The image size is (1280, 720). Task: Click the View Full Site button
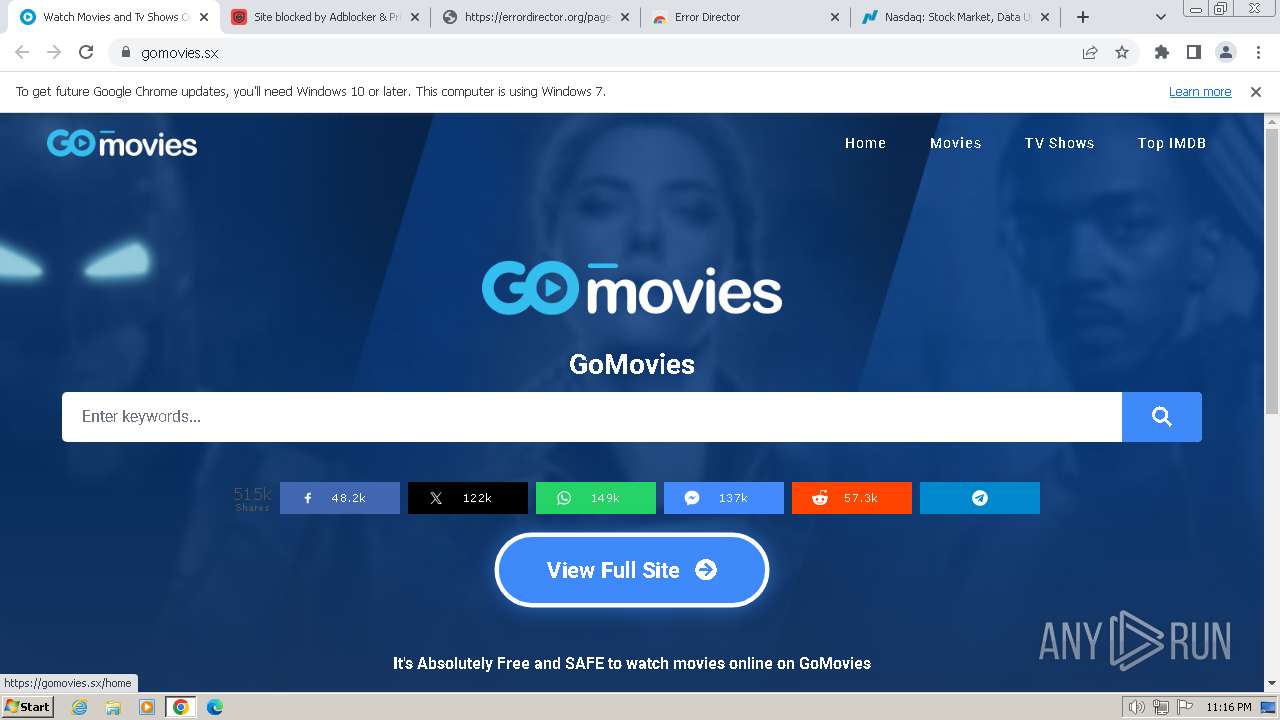(x=632, y=570)
